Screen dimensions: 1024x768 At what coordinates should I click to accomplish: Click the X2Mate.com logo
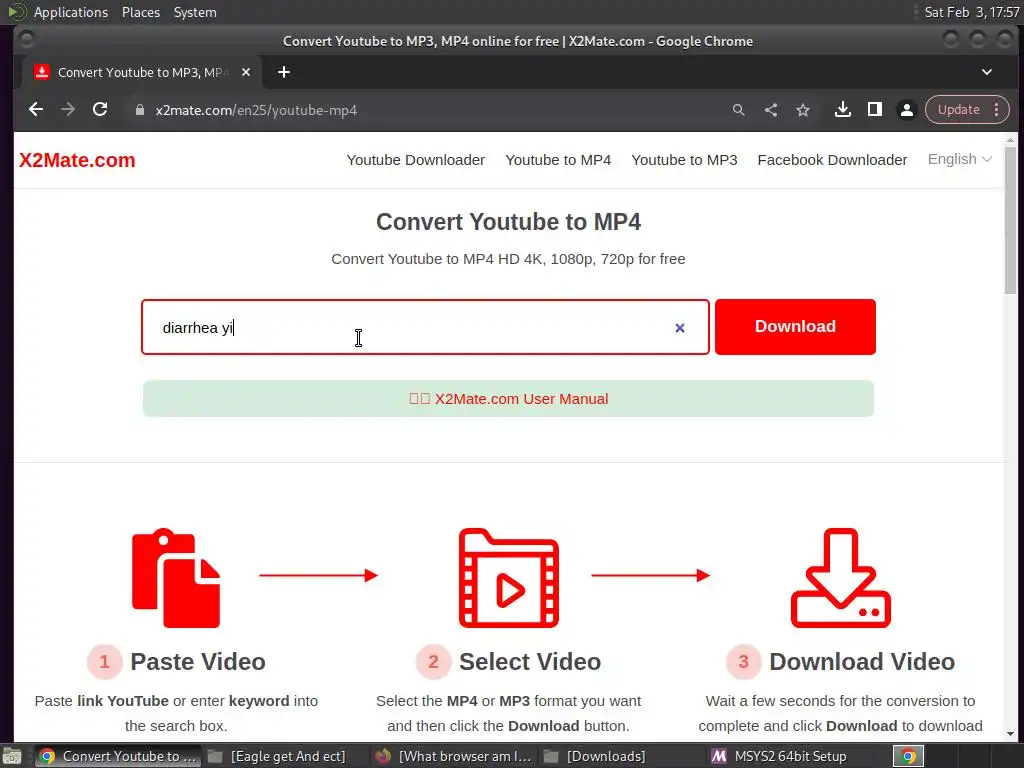click(x=77, y=160)
